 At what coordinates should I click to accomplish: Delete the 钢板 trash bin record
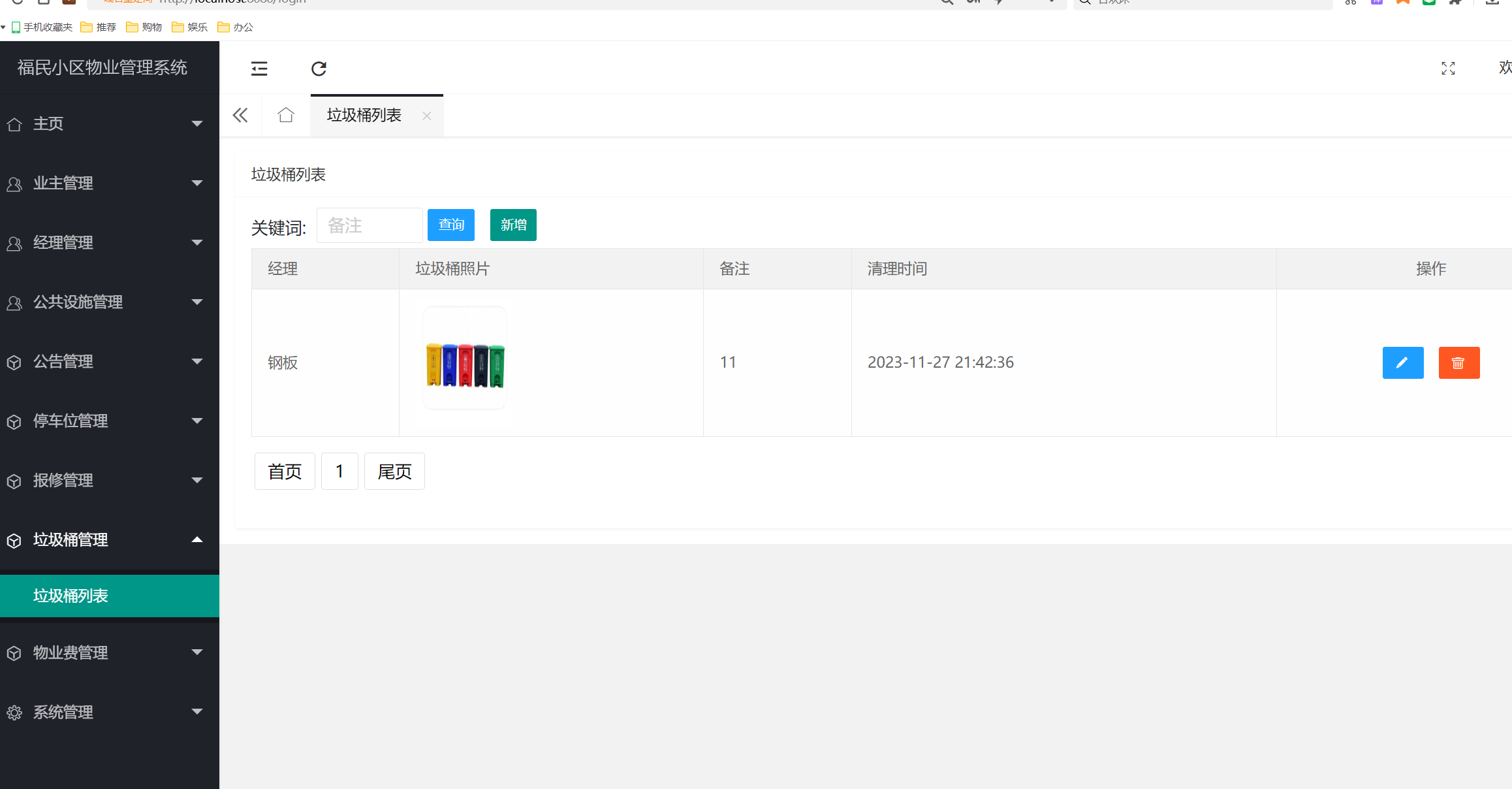1459,362
